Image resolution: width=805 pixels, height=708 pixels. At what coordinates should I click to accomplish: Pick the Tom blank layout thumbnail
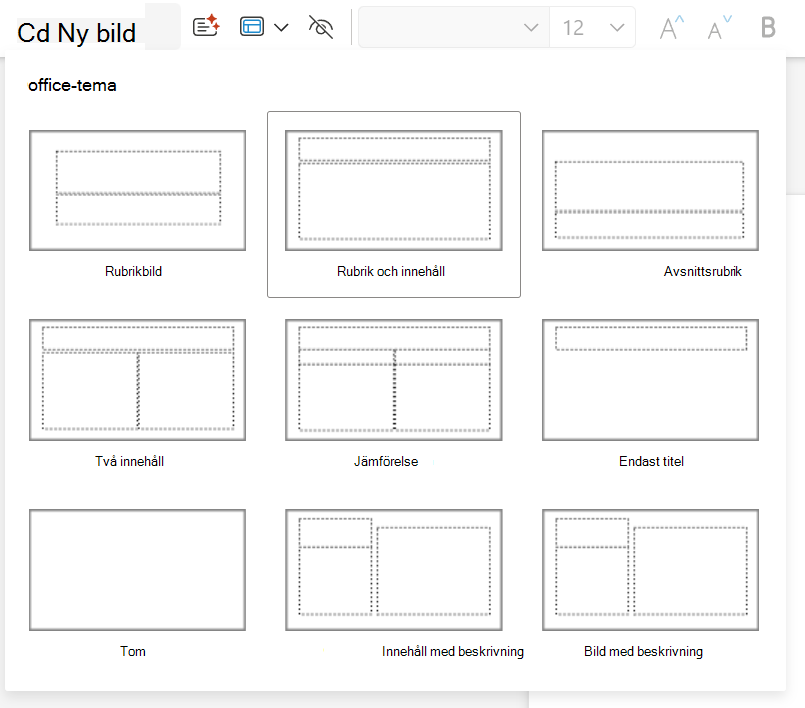tap(138, 570)
